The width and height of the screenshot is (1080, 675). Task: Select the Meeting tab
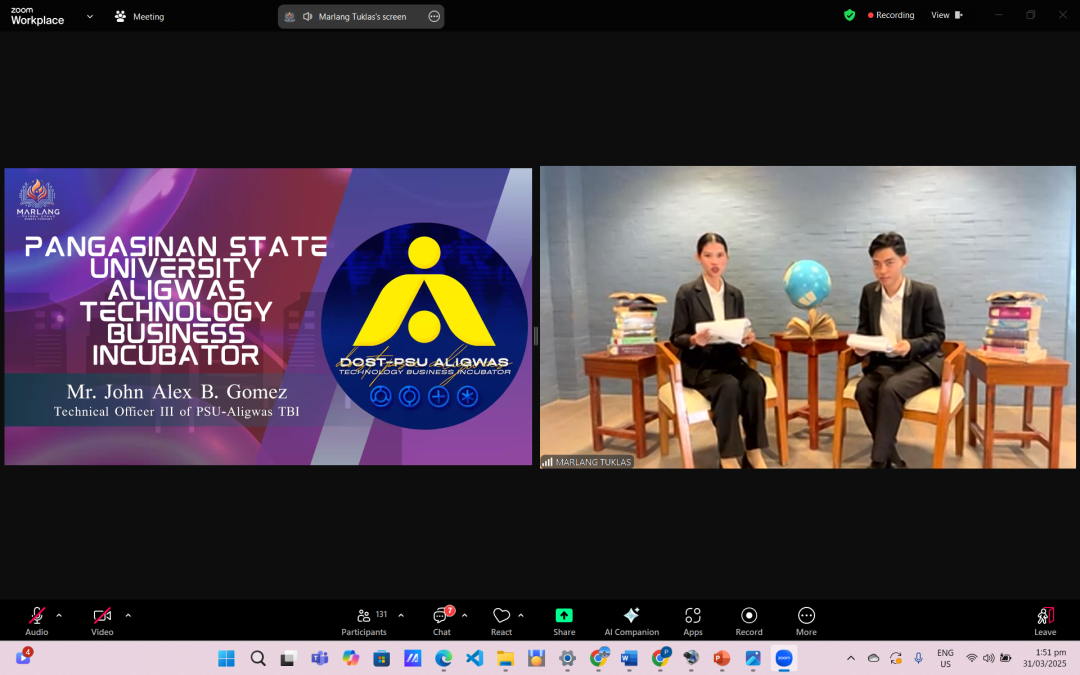140,16
